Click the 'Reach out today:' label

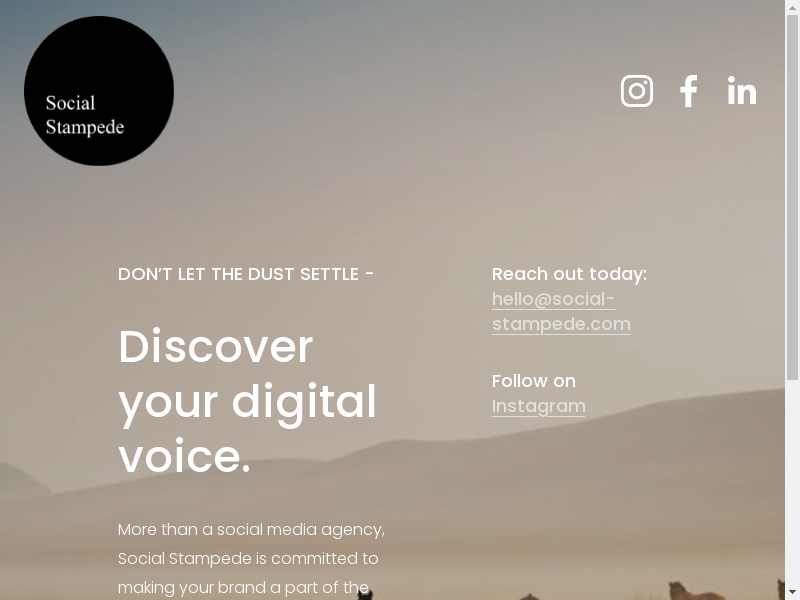(x=569, y=274)
